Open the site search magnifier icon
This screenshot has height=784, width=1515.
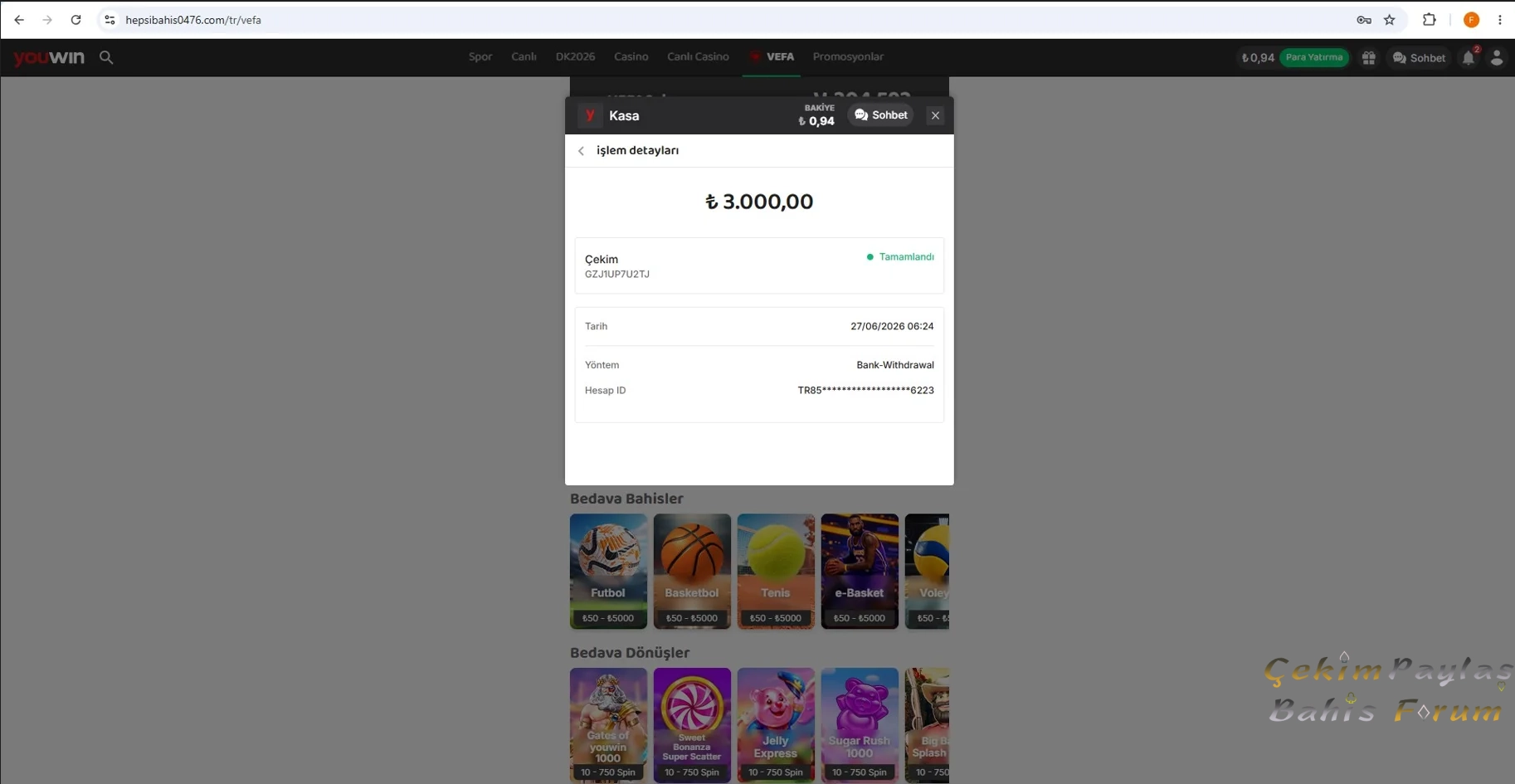pos(106,57)
